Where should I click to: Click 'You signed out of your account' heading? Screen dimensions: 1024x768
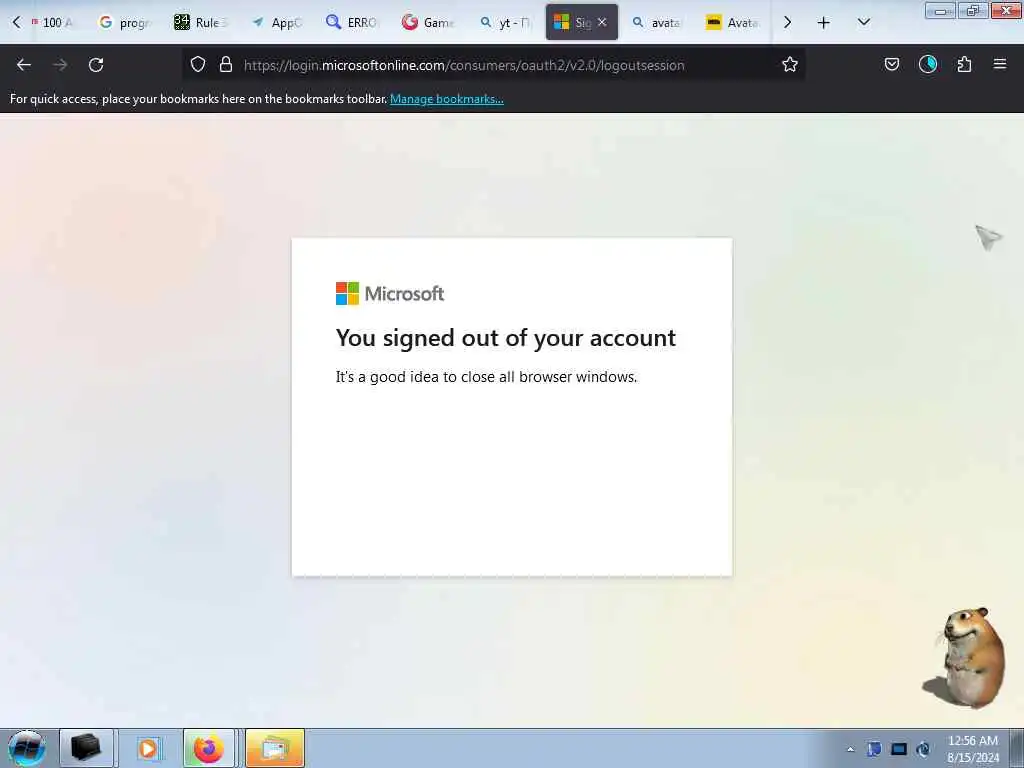point(505,338)
